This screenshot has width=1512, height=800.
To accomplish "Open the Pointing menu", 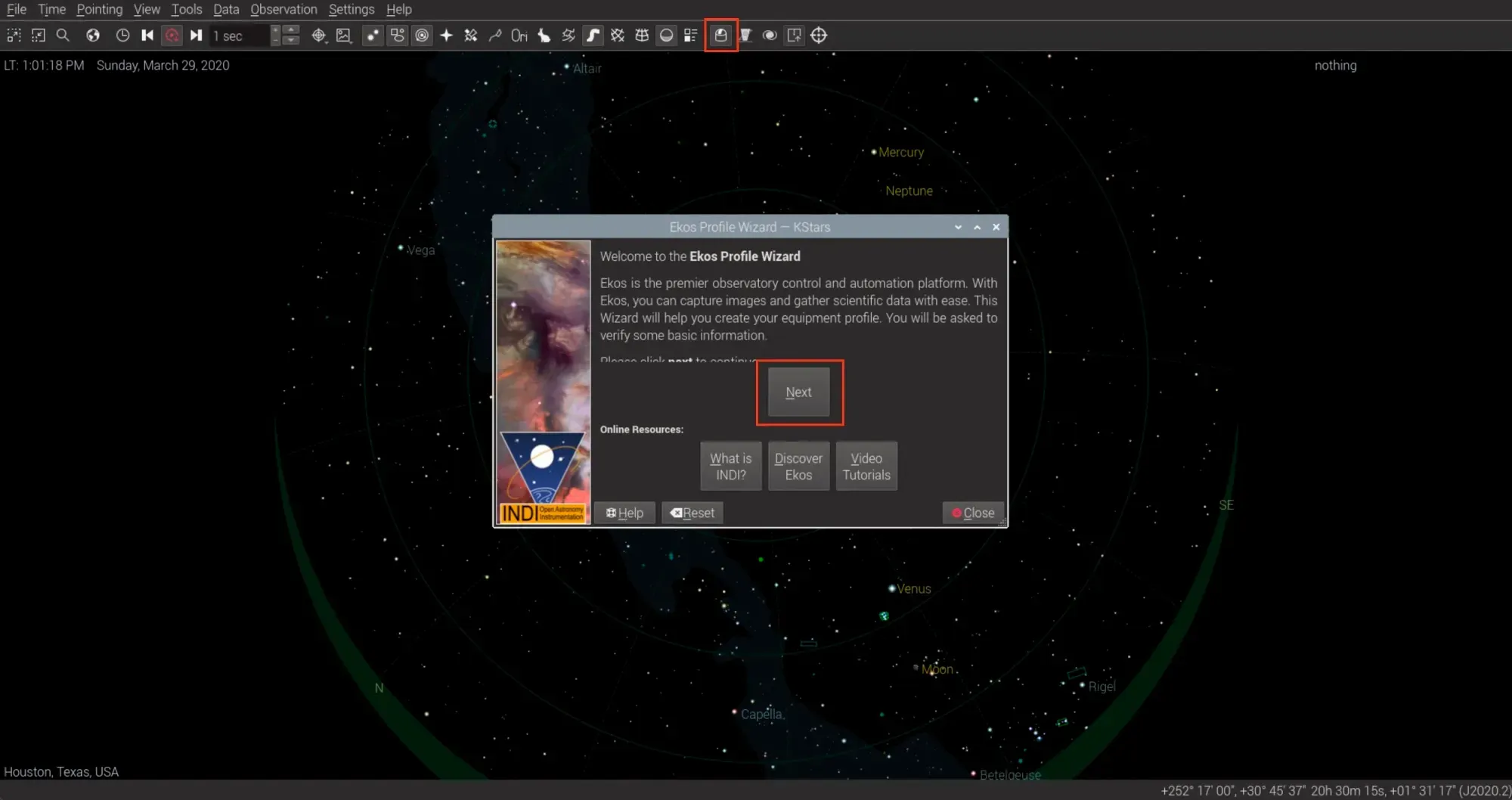I will pyautogui.click(x=100, y=10).
